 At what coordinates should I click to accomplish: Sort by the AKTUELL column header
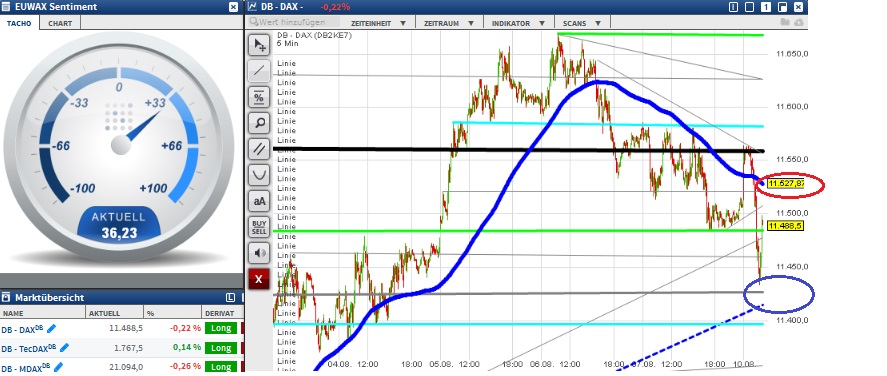(x=115, y=313)
